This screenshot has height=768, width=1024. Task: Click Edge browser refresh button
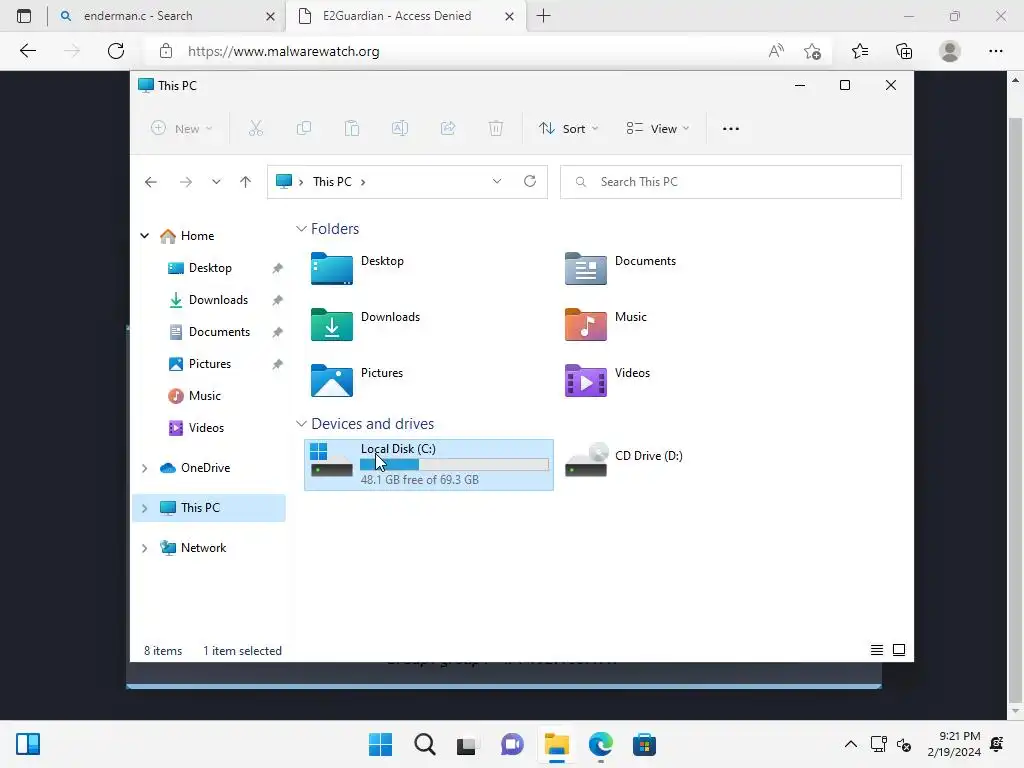116,51
